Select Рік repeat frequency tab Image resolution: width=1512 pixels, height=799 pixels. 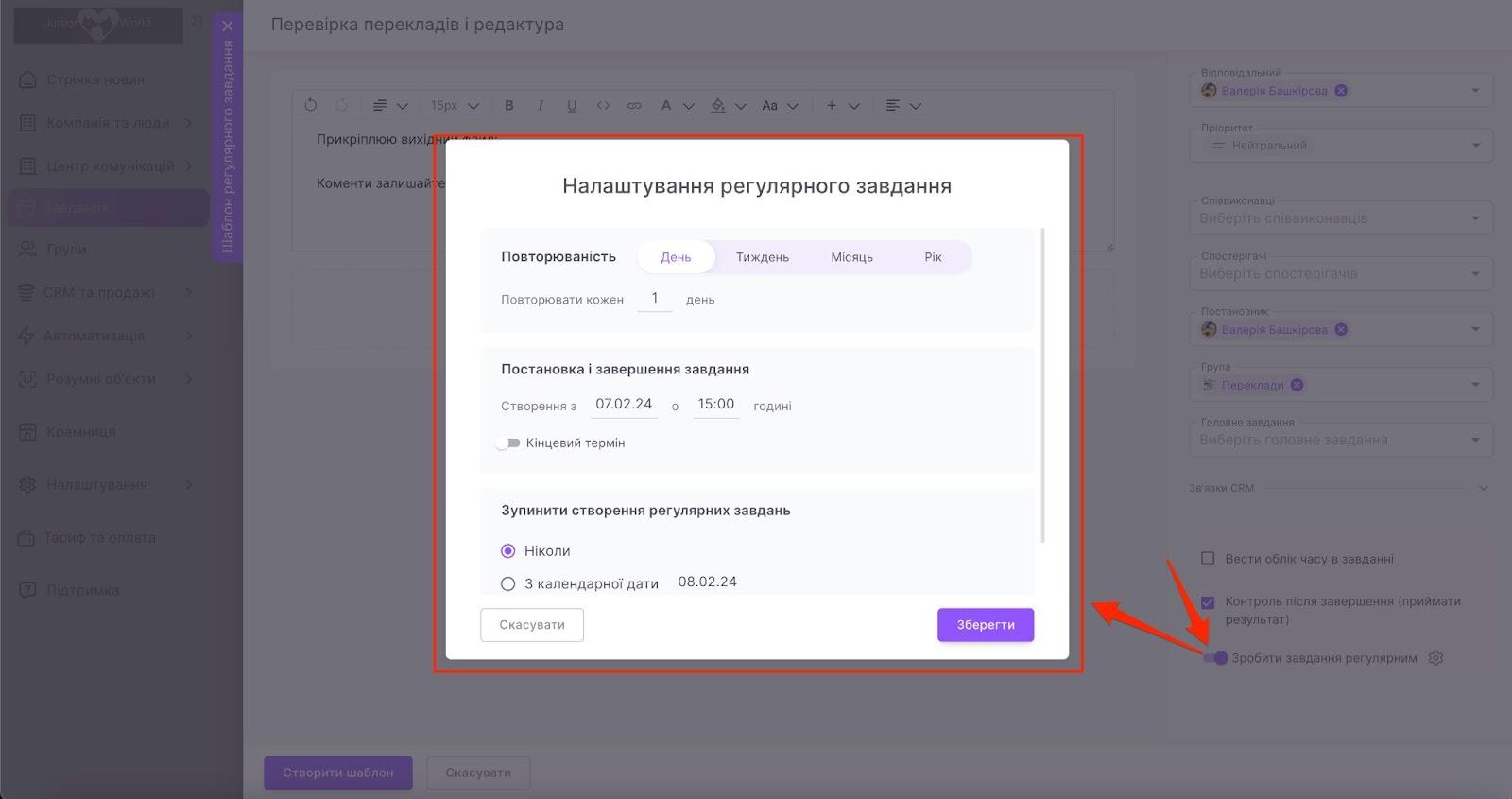[933, 257]
